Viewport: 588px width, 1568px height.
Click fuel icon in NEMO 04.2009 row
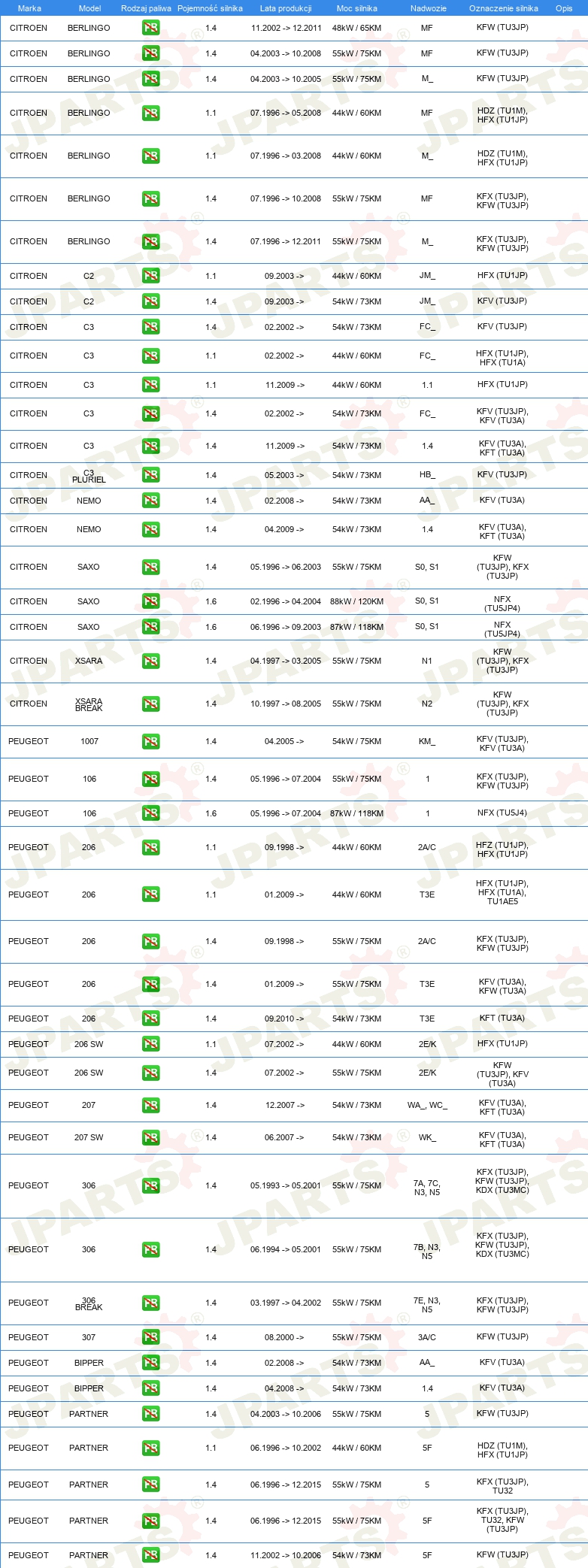151,530
